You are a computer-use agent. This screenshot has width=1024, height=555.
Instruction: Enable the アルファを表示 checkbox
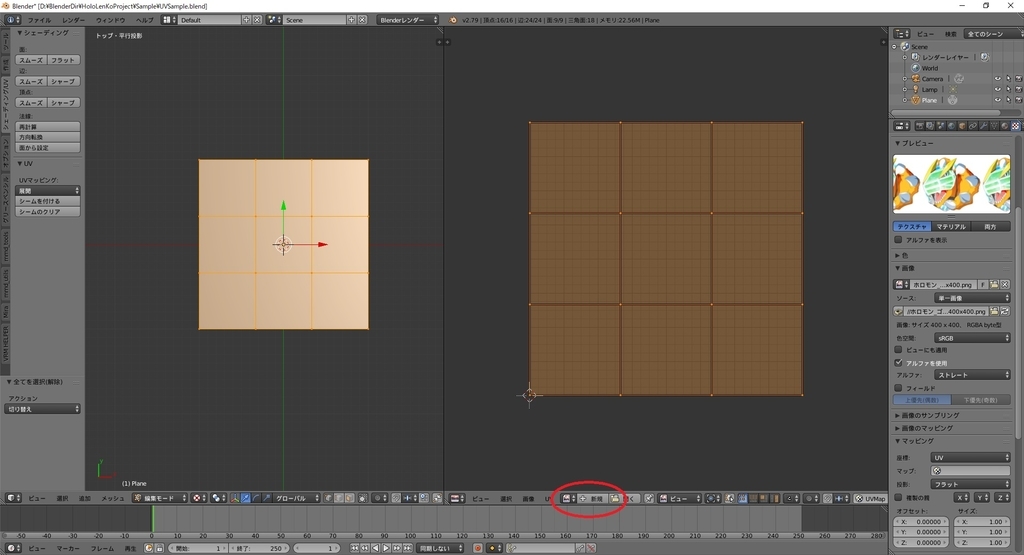tap(899, 240)
